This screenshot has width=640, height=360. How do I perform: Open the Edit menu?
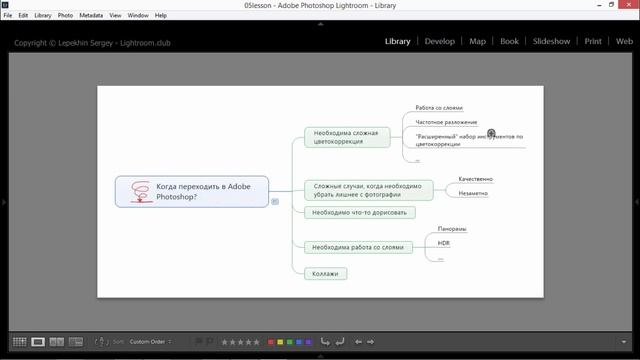23,16
